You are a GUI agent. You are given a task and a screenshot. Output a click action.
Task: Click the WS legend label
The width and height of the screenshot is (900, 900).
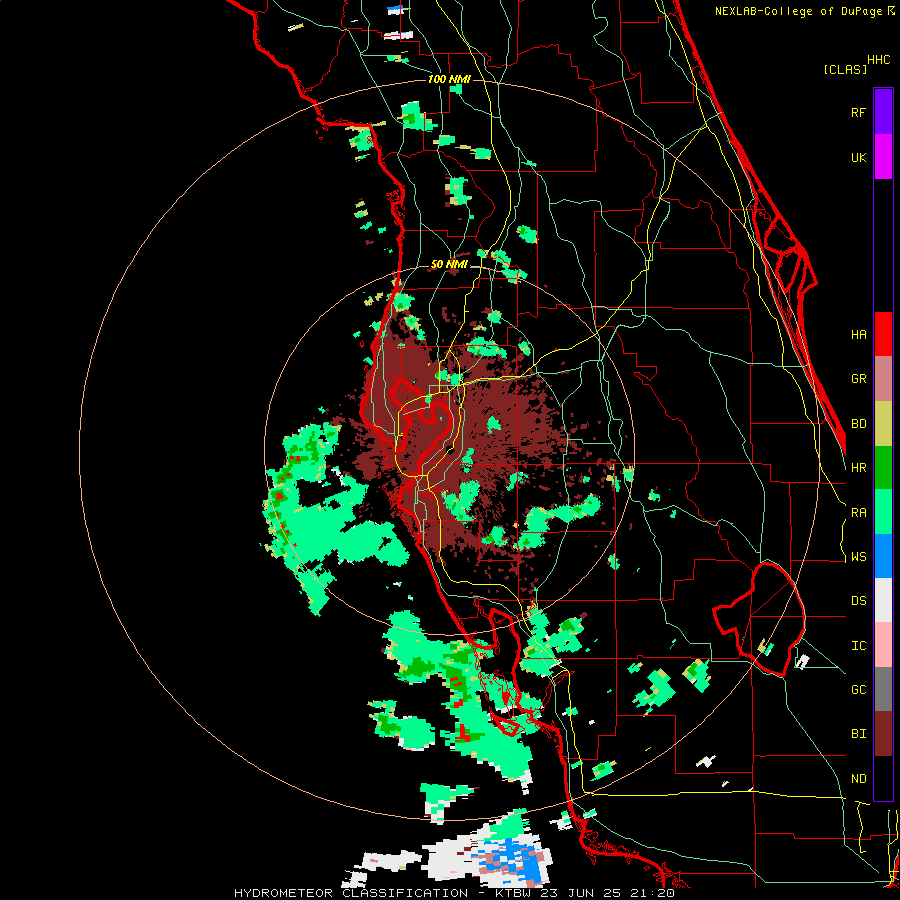point(858,557)
